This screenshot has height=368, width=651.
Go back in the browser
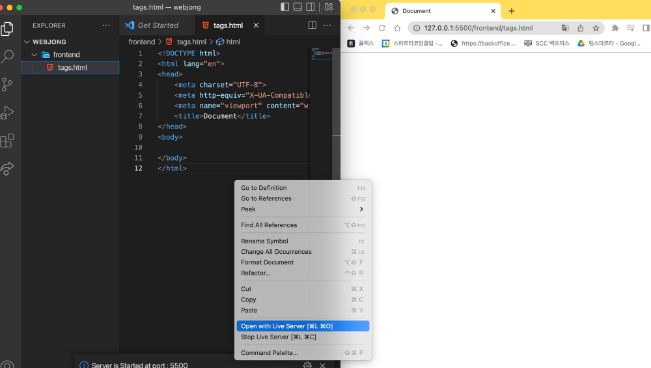point(351,28)
